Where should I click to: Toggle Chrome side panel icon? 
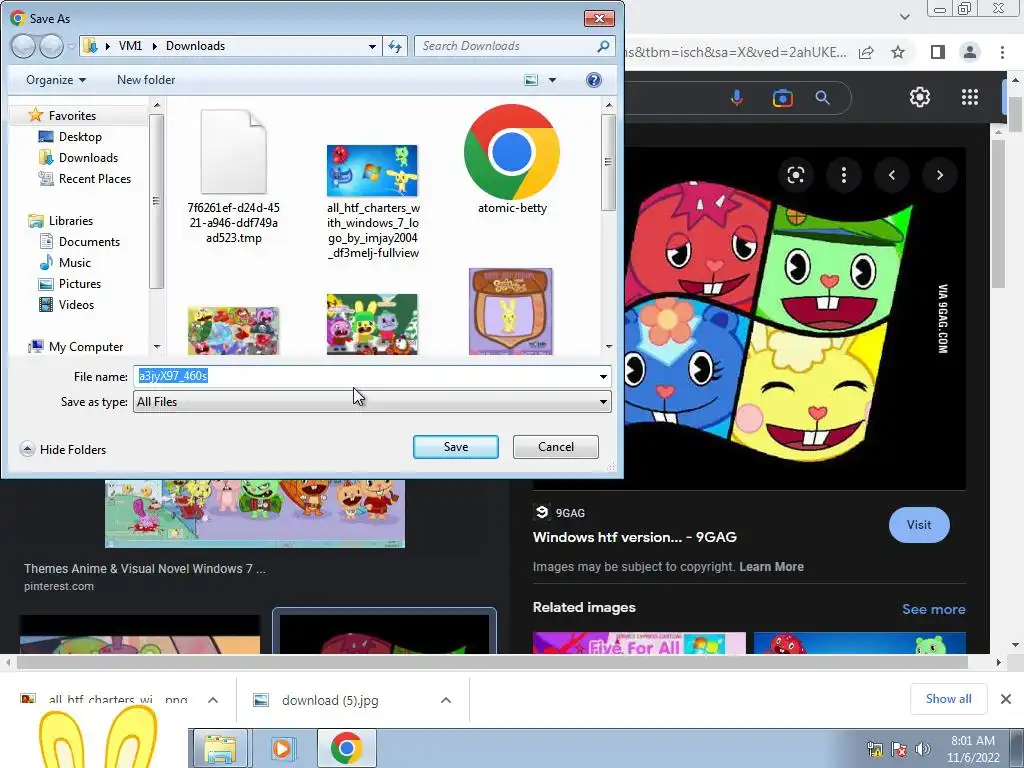(938, 52)
